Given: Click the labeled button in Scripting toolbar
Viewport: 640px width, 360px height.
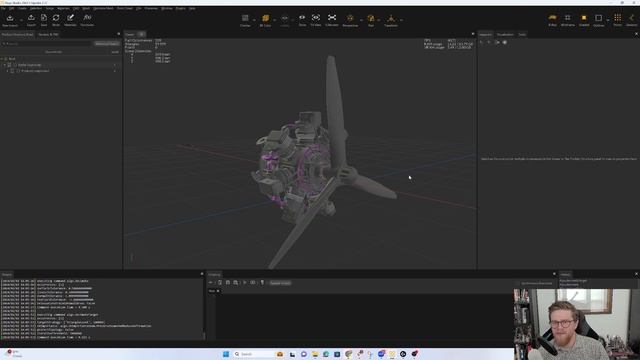Looking at the screenshot, I should point(280,283).
